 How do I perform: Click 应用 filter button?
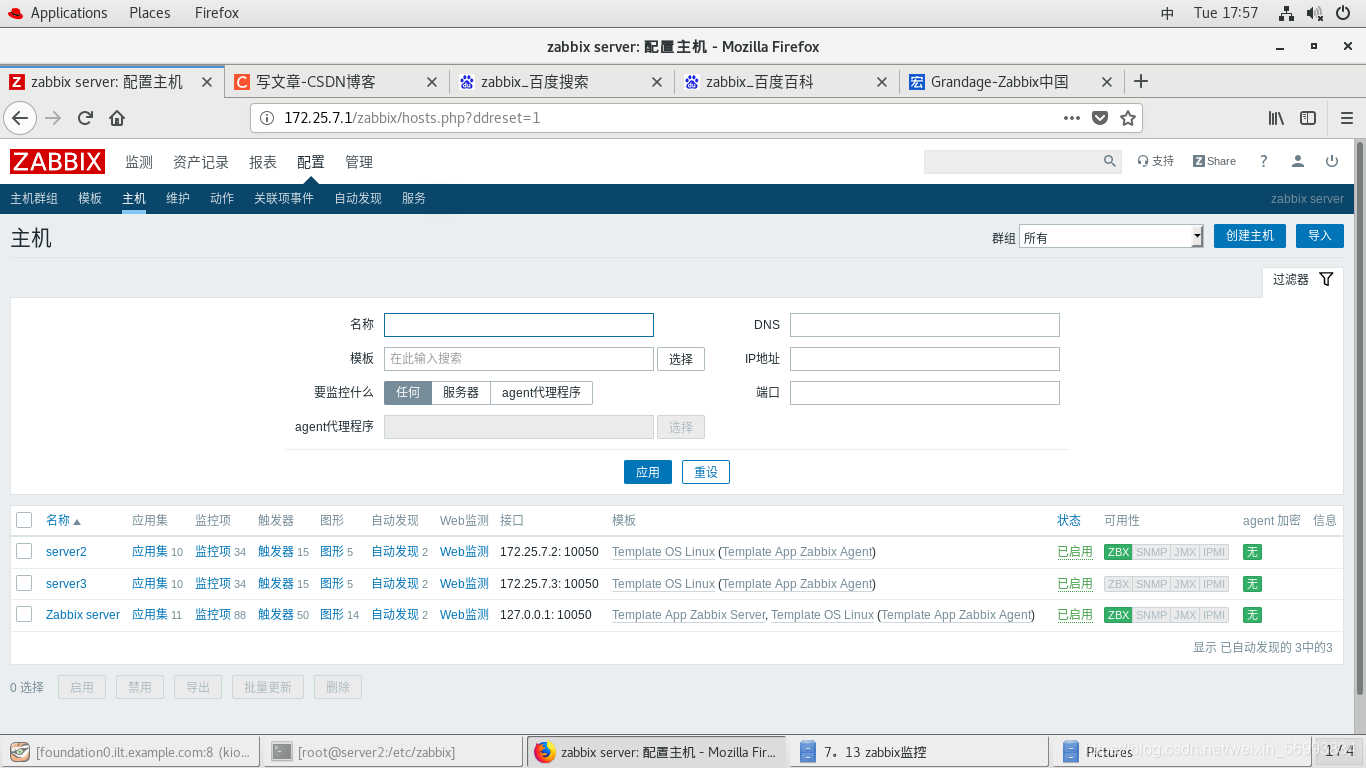[x=648, y=472]
